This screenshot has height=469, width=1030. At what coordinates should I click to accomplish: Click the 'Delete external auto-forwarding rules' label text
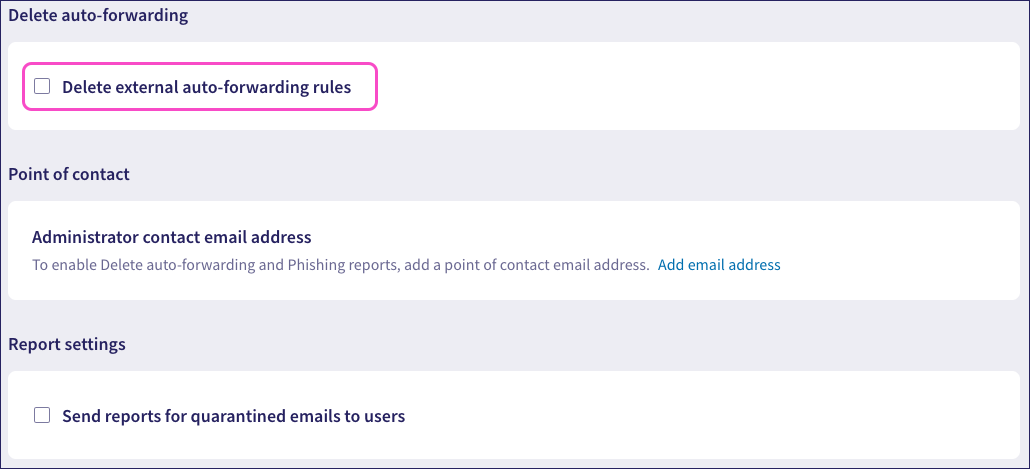206,87
